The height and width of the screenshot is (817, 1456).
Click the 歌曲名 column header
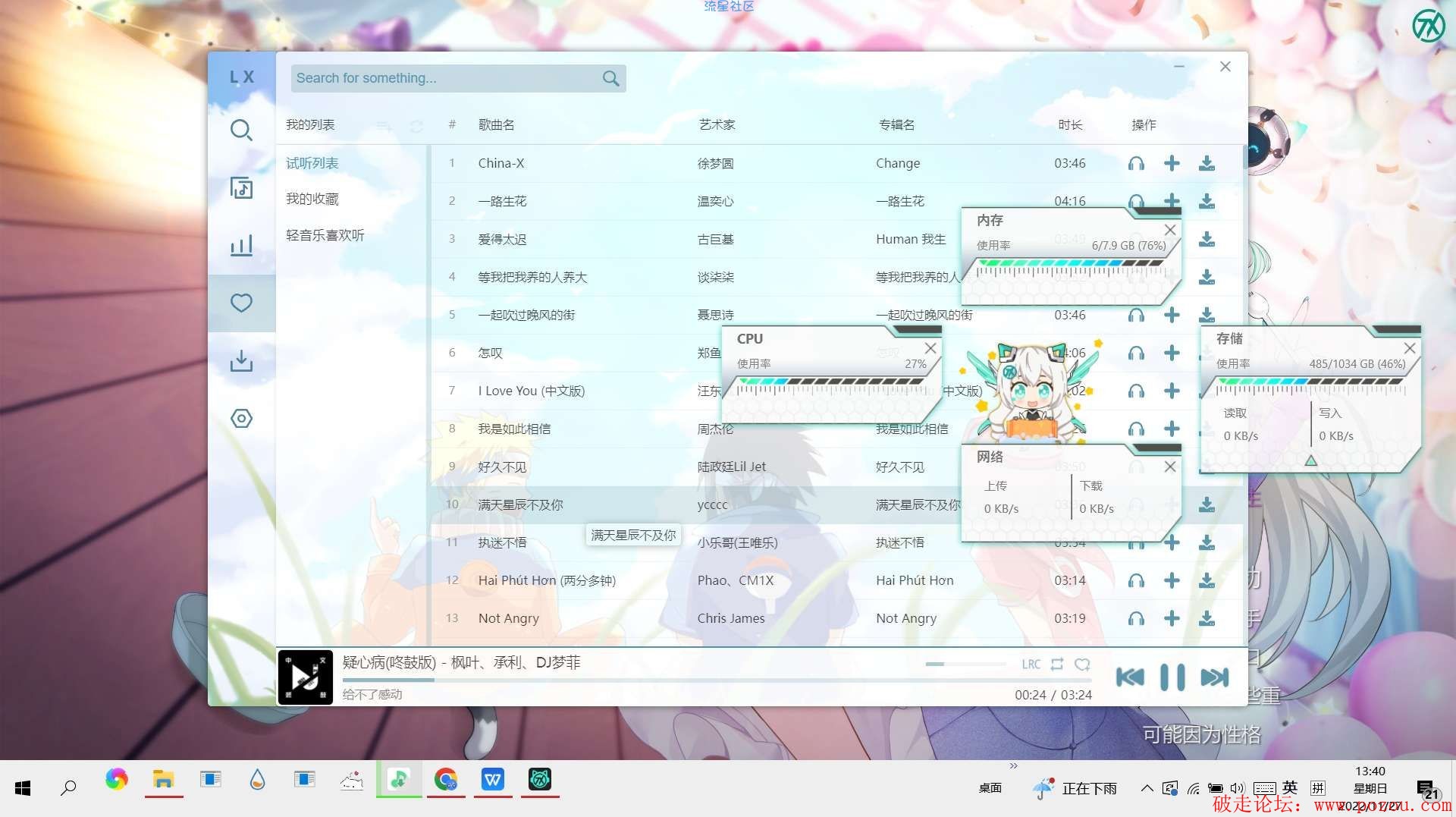point(497,124)
